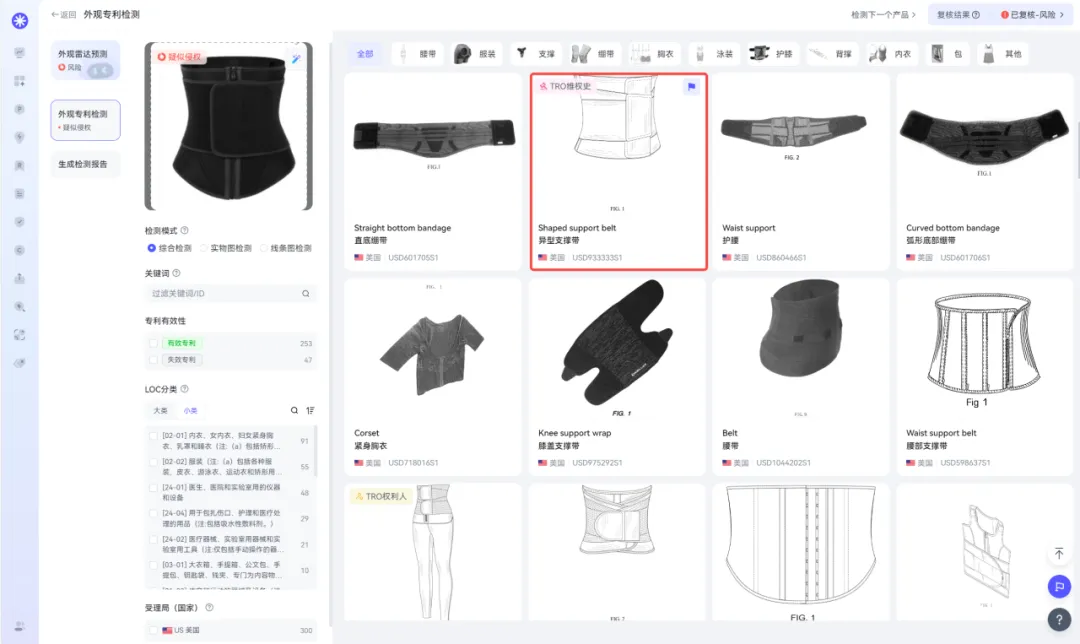Select the 支撑 filter tab
Image resolution: width=1080 pixels, height=644 pixels.
pyautogui.click(x=537, y=54)
